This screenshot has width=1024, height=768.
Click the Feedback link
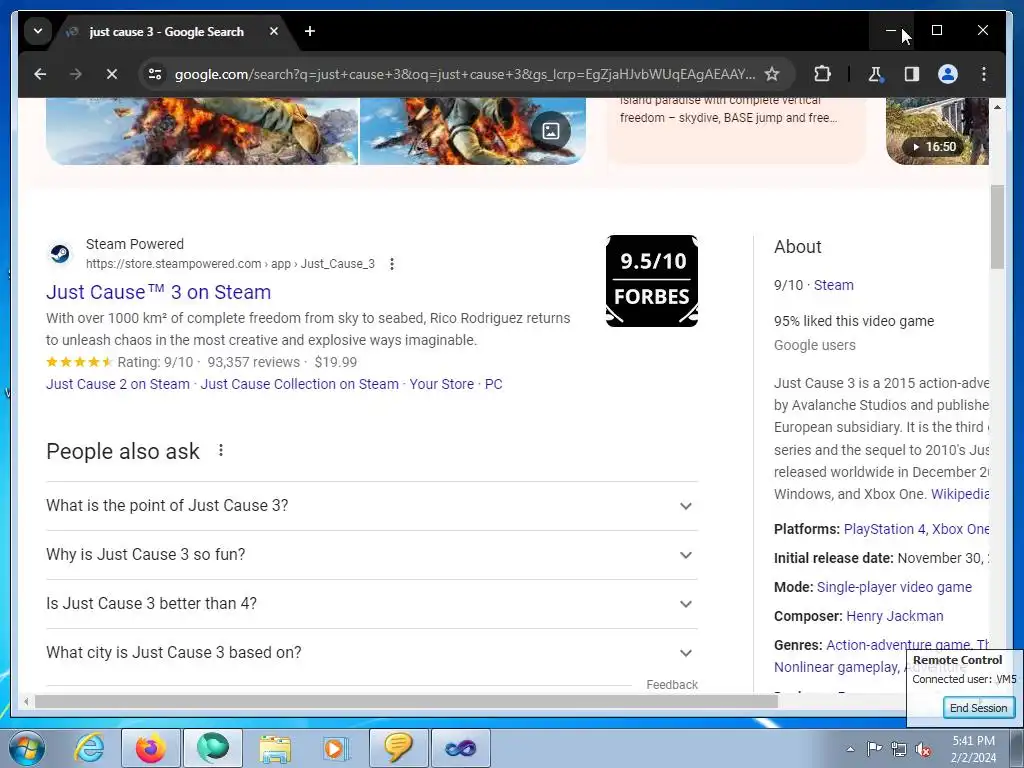point(672,684)
